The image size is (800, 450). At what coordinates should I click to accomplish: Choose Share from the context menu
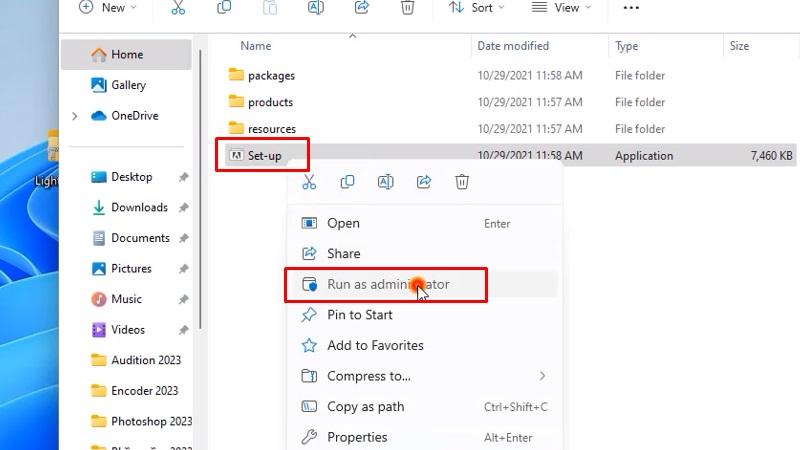click(x=424, y=254)
